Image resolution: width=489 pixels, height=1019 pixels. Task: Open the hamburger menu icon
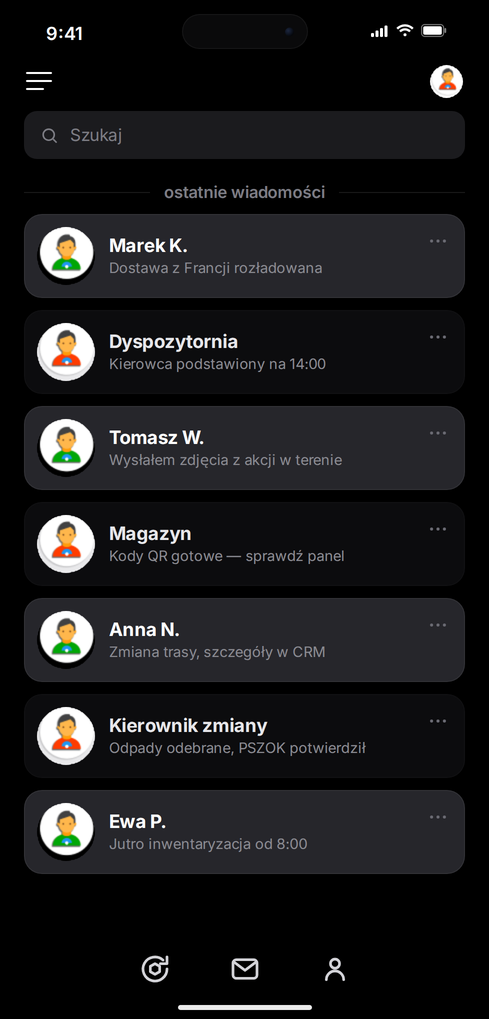tap(39, 81)
